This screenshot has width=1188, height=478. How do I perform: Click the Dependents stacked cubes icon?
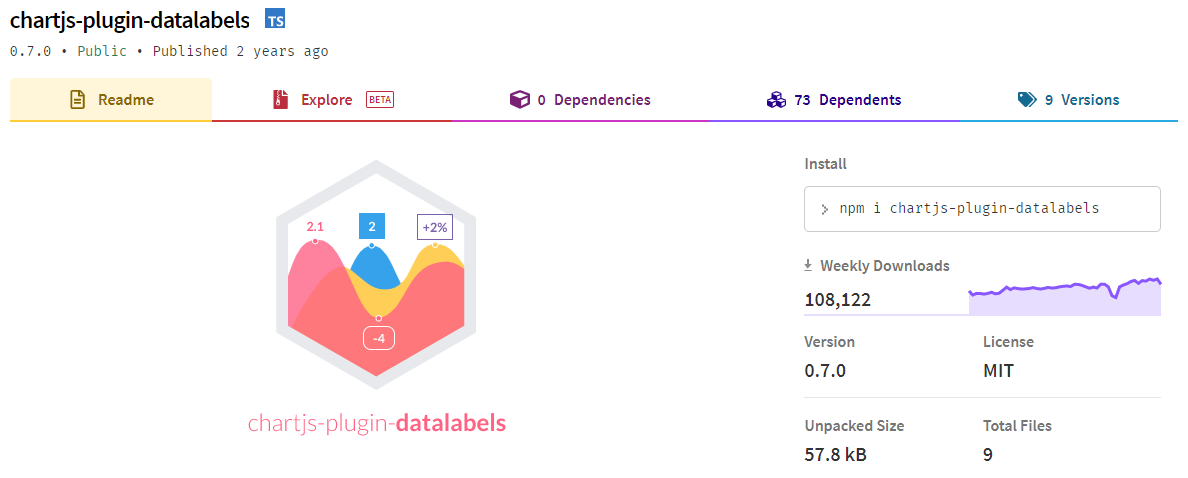[x=777, y=99]
